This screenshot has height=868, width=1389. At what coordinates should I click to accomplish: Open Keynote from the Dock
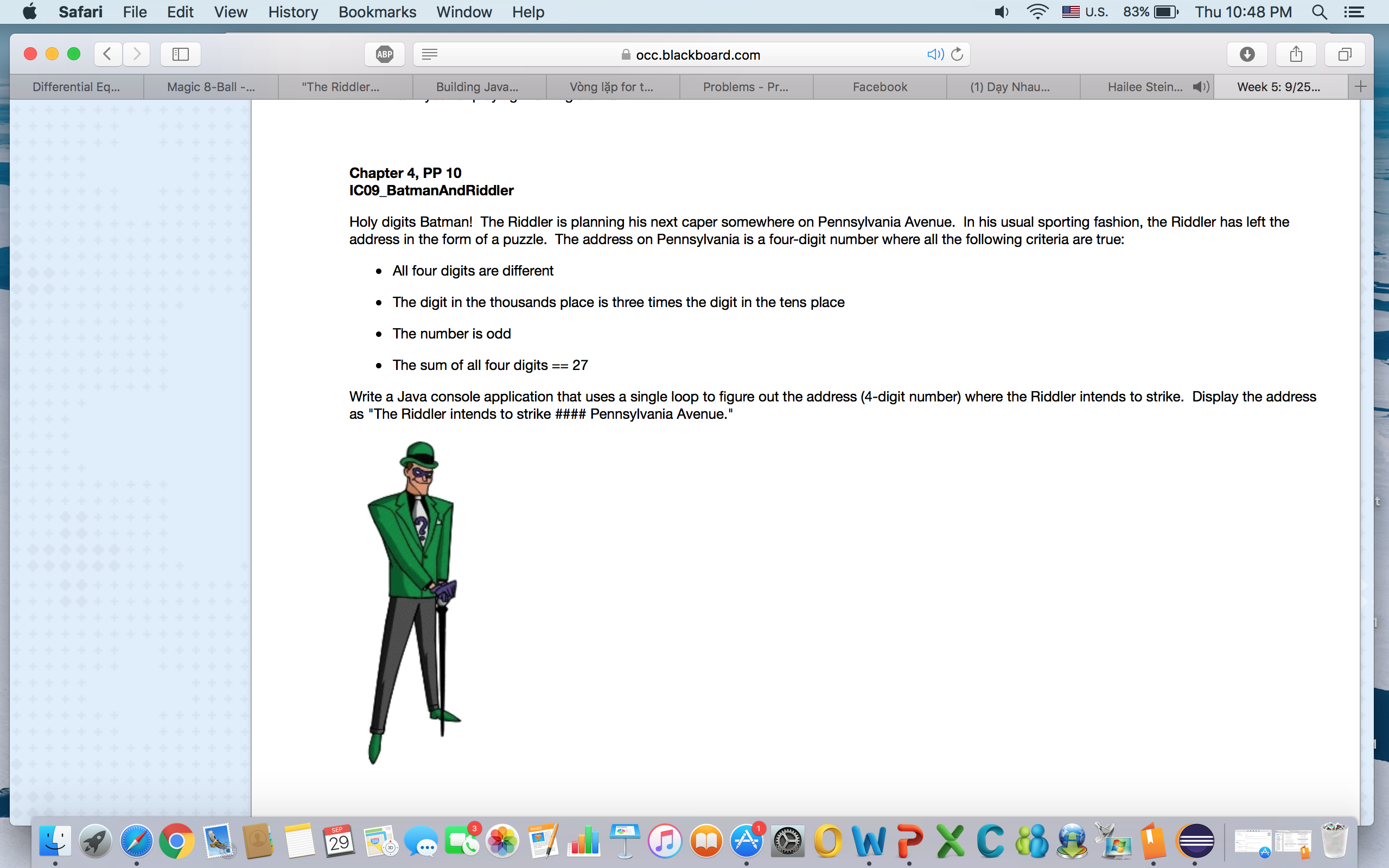[625, 841]
